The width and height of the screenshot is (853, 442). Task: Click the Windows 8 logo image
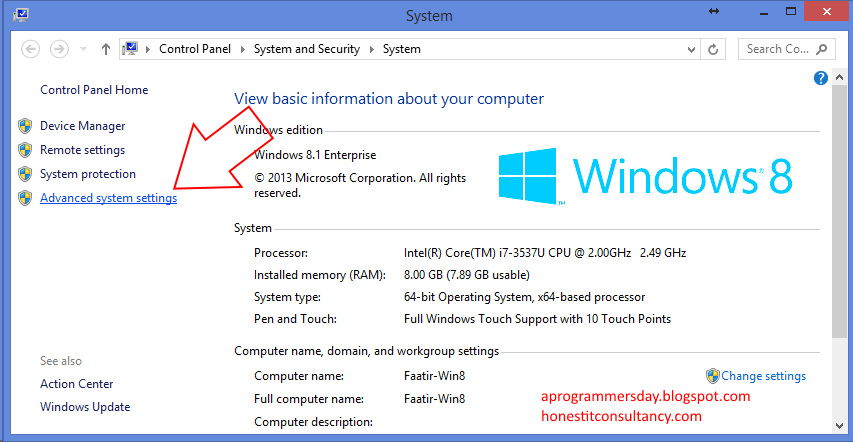click(645, 176)
